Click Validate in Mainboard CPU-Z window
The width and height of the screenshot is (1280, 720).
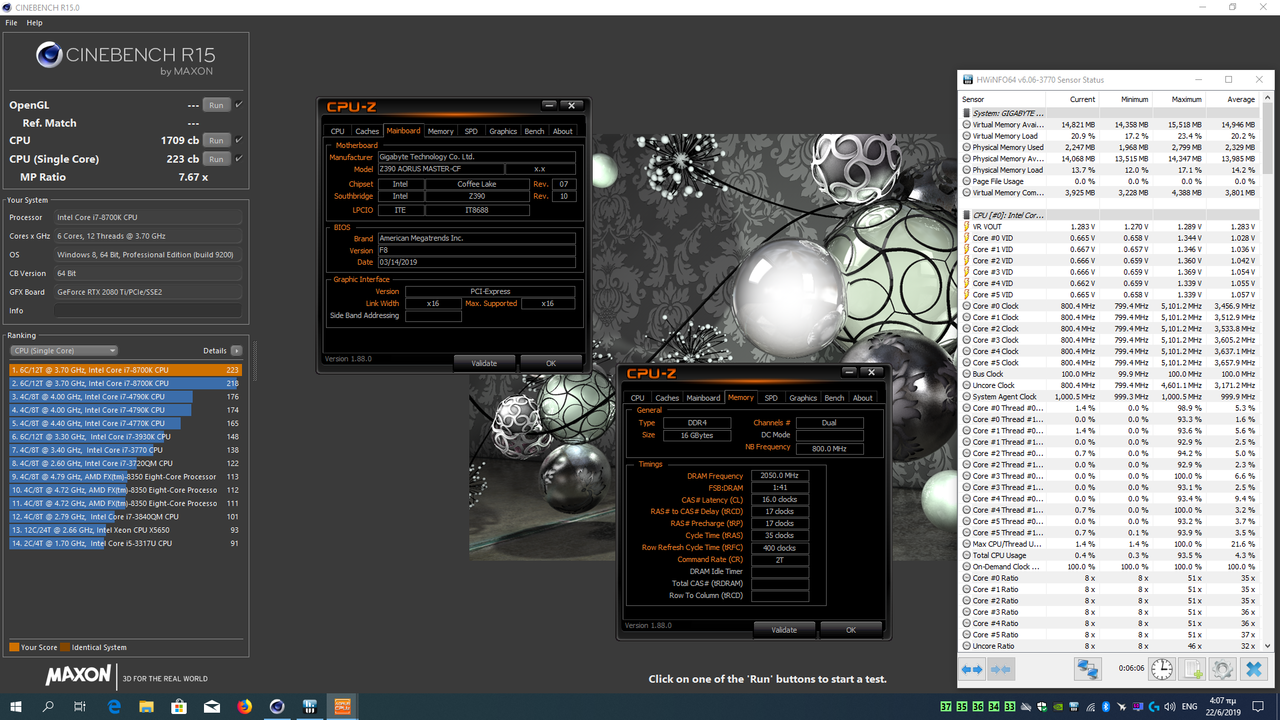[x=484, y=363]
